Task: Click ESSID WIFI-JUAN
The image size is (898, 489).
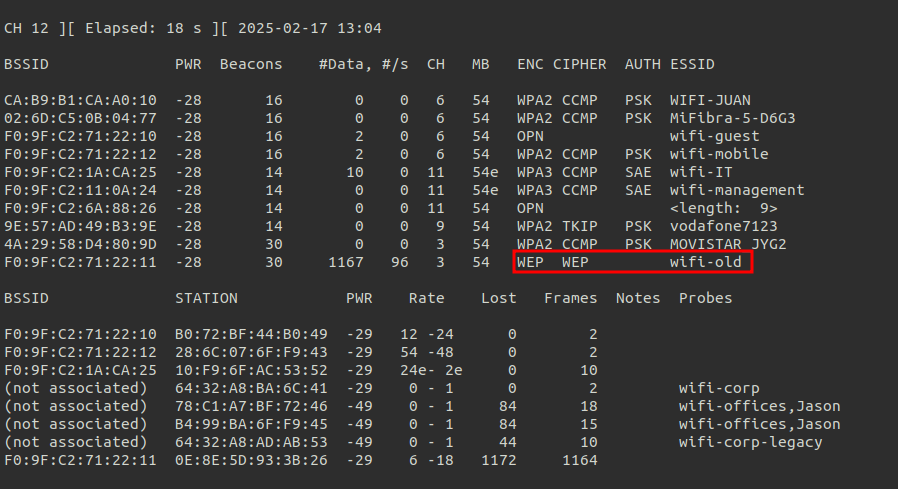Action: tap(710, 100)
